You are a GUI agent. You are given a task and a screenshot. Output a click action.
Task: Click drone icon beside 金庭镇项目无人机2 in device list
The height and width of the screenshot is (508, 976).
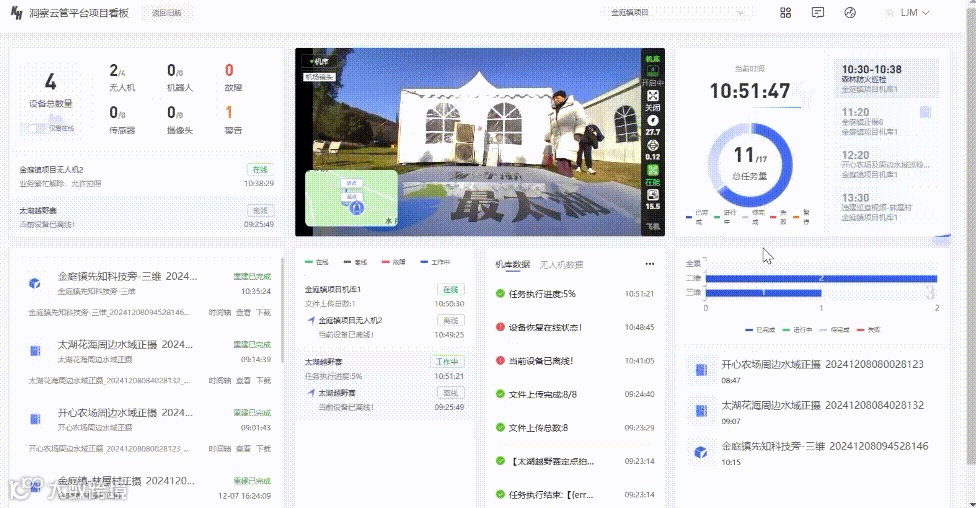click(x=311, y=320)
